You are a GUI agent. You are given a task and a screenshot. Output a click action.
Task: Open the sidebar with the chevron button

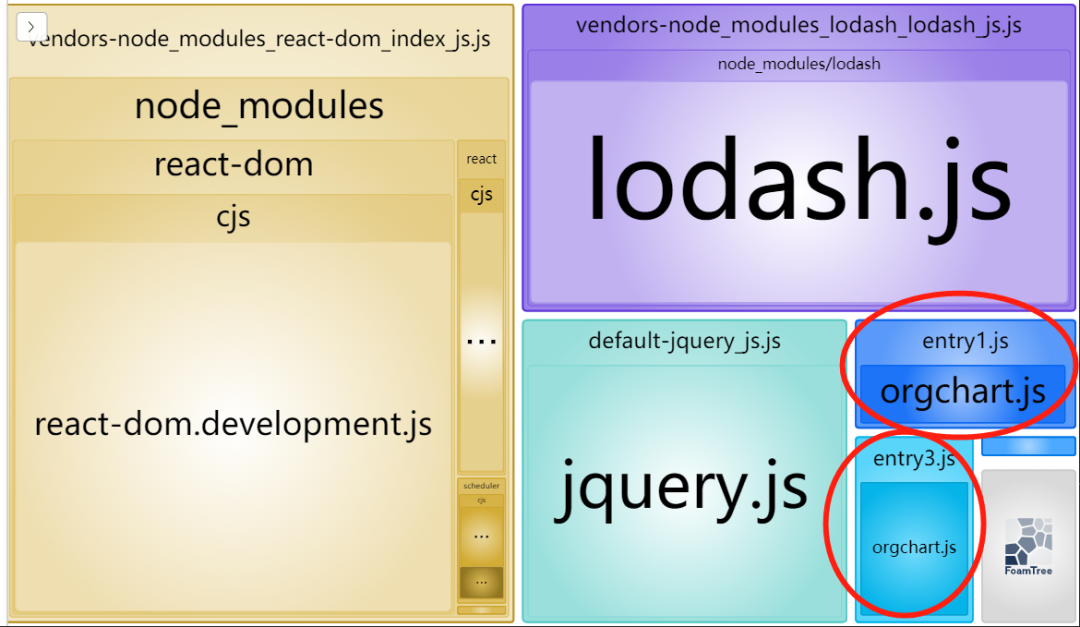pos(31,26)
